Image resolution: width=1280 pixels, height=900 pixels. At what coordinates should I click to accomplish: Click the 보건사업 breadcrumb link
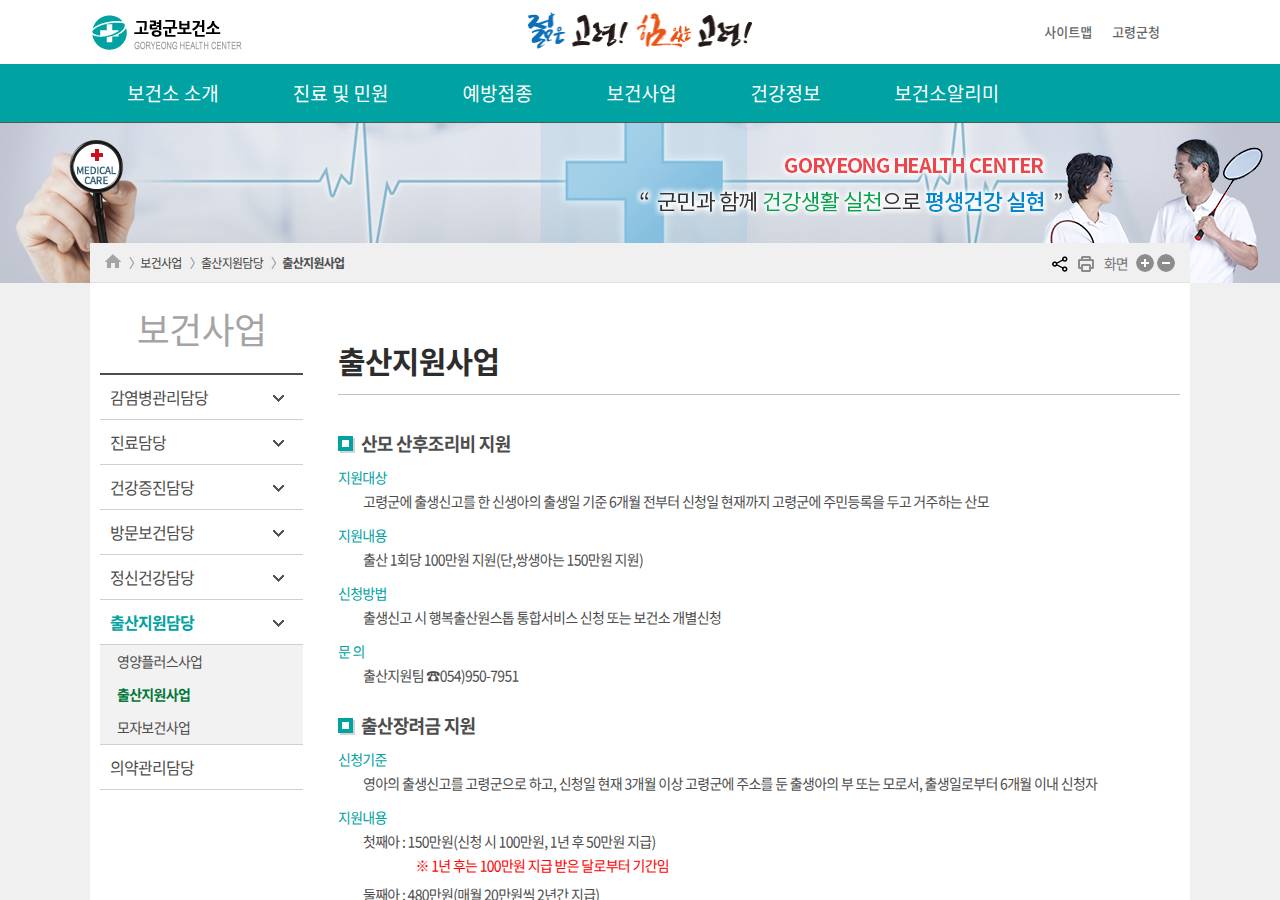coord(161,263)
